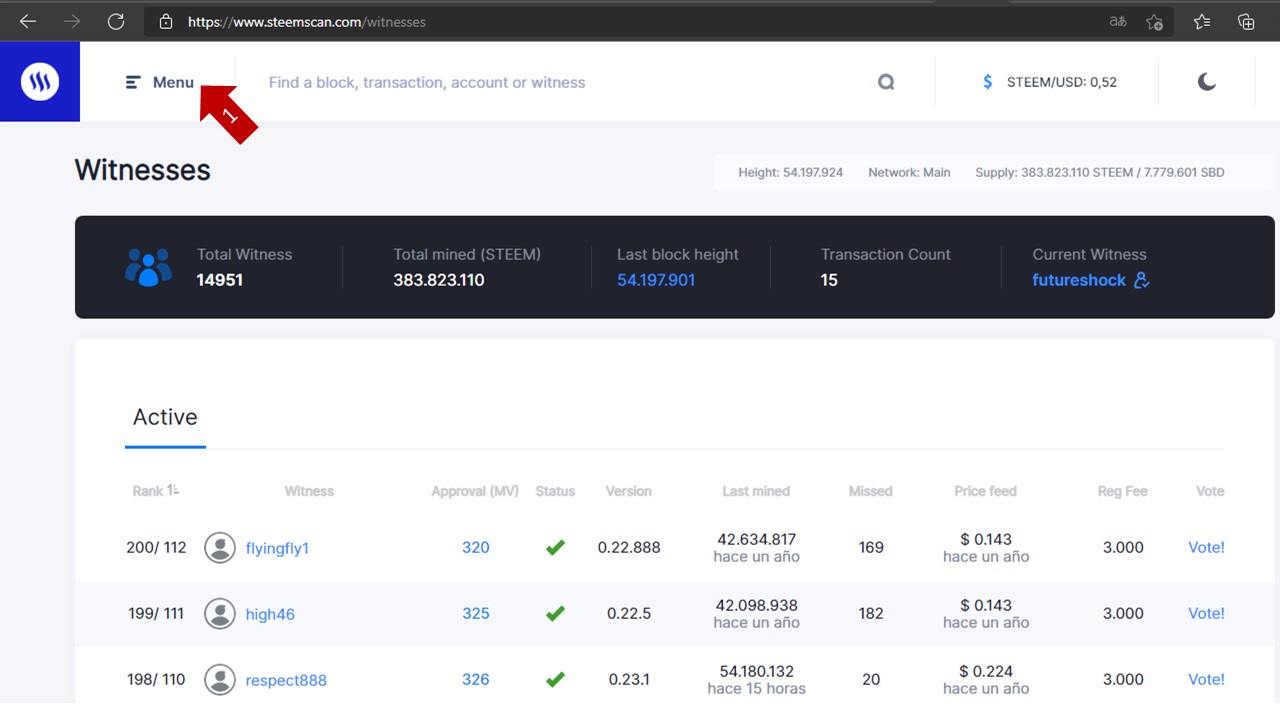Open witness flyingfly1 profile link
This screenshot has height=722, width=1280.
point(277,548)
